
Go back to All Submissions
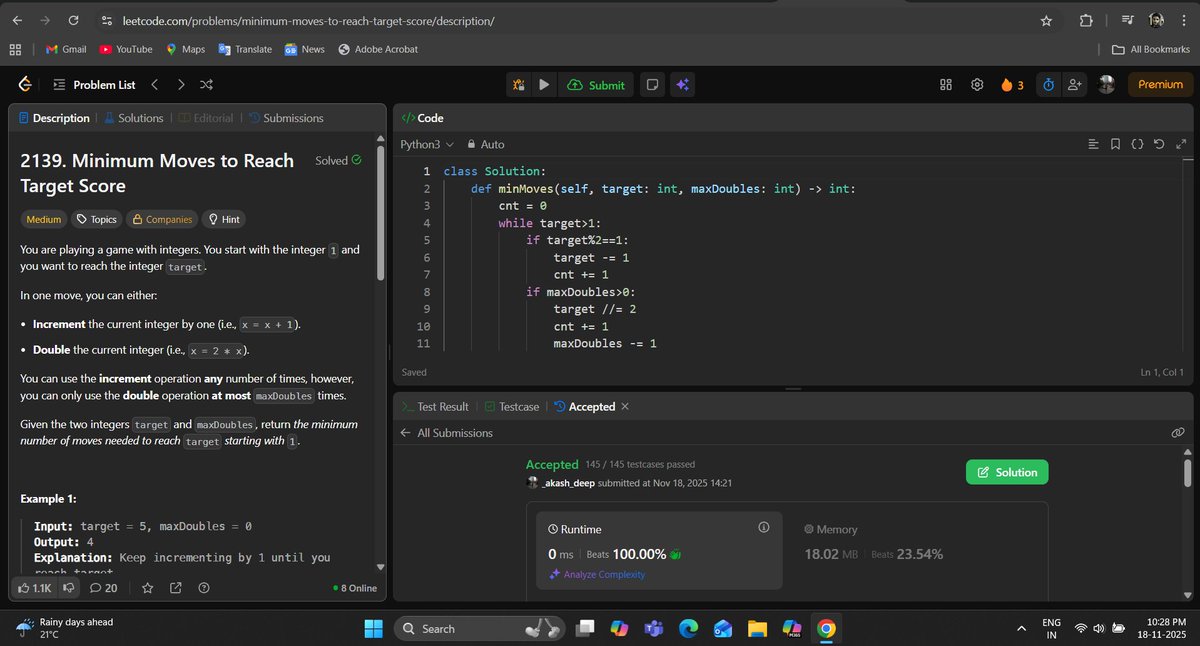point(446,433)
